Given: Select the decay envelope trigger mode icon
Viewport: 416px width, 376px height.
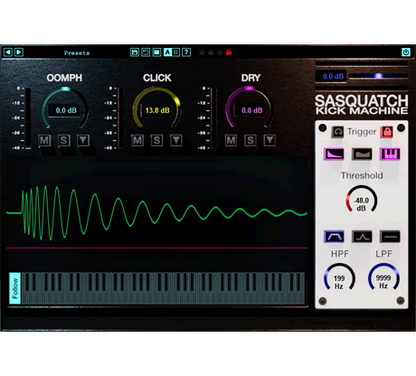Looking at the screenshot, I should [x=334, y=154].
